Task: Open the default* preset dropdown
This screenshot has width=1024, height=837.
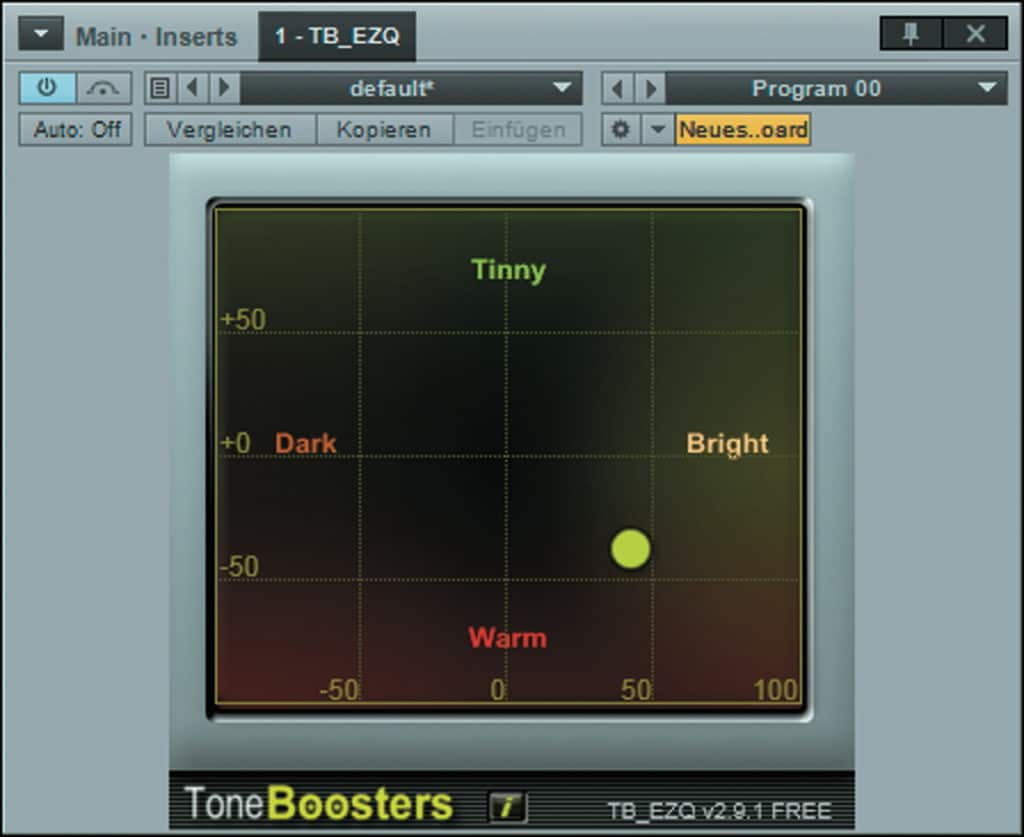Action: [411, 87]
